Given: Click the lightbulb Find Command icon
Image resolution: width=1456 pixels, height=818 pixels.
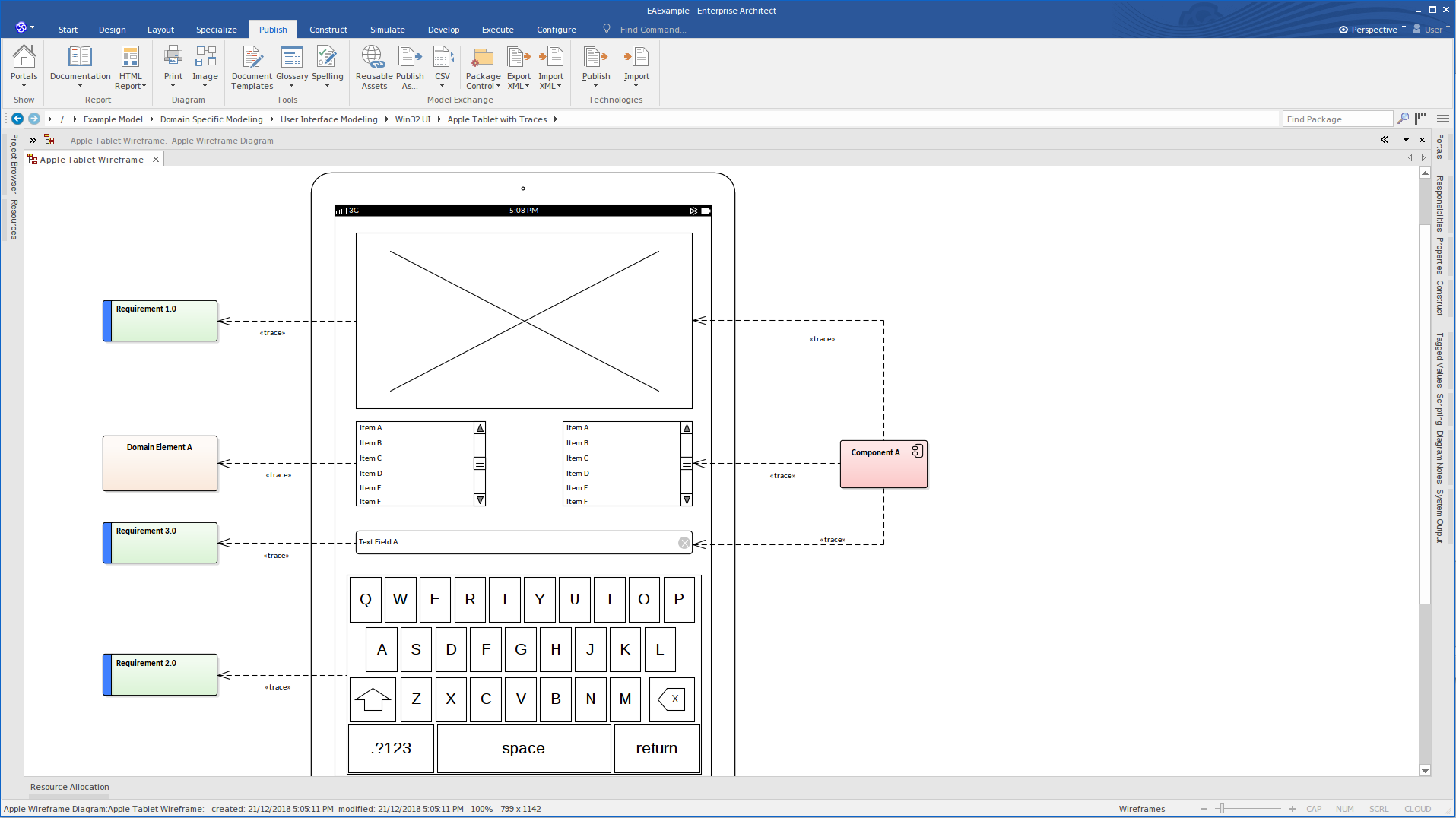Looking at the screenshot, I should click(x=607, y=29).
